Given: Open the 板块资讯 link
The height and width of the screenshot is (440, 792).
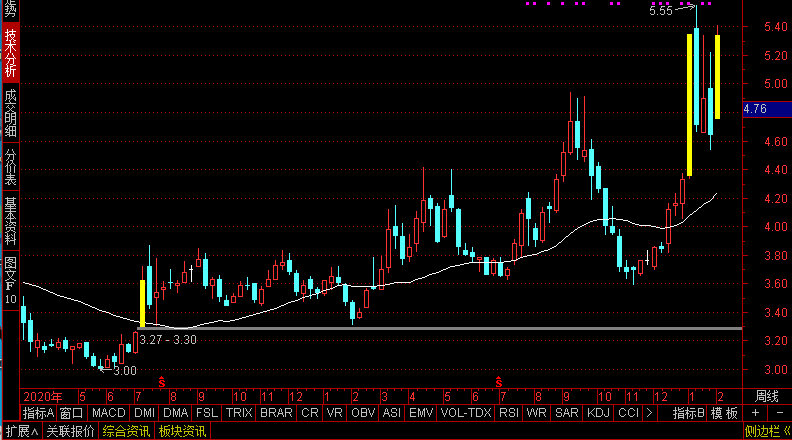Looking at the screenshot, I should point(182,432).
